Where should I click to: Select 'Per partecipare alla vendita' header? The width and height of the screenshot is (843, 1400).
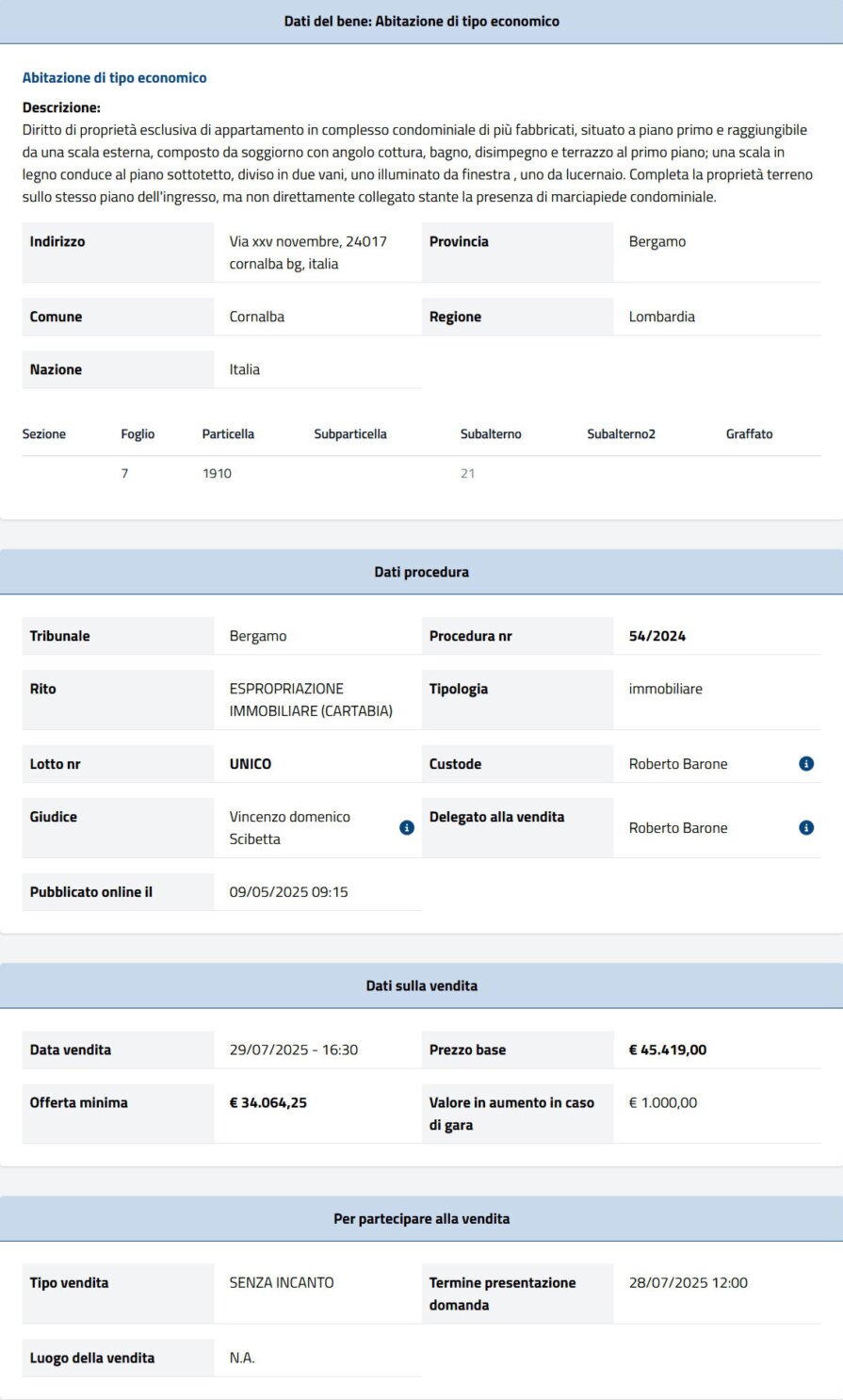[x=421, y=1218]
